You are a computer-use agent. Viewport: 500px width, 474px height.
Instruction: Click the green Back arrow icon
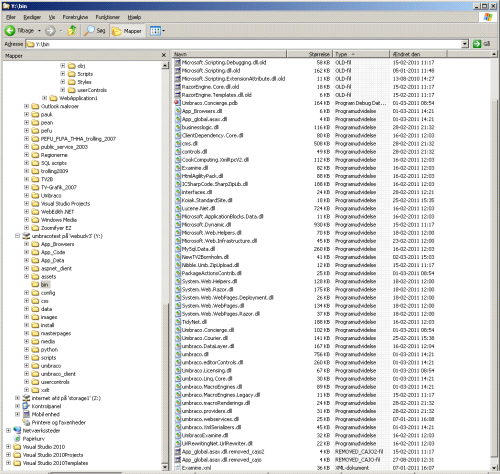[x=10, y=31]
